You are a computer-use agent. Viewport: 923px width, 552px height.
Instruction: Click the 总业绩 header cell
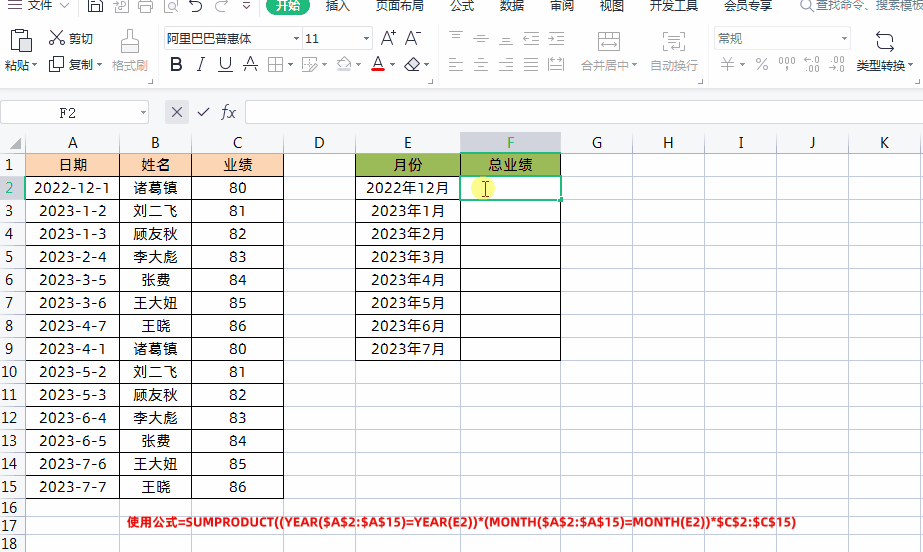(x=510, y=165)
